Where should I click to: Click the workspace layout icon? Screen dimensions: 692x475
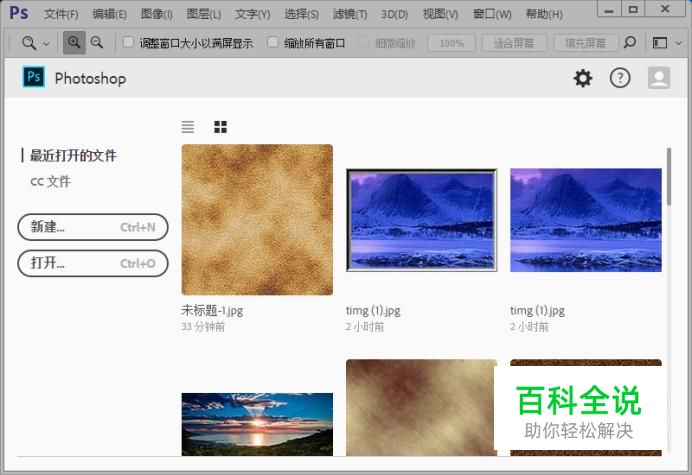tap(660, 43)
